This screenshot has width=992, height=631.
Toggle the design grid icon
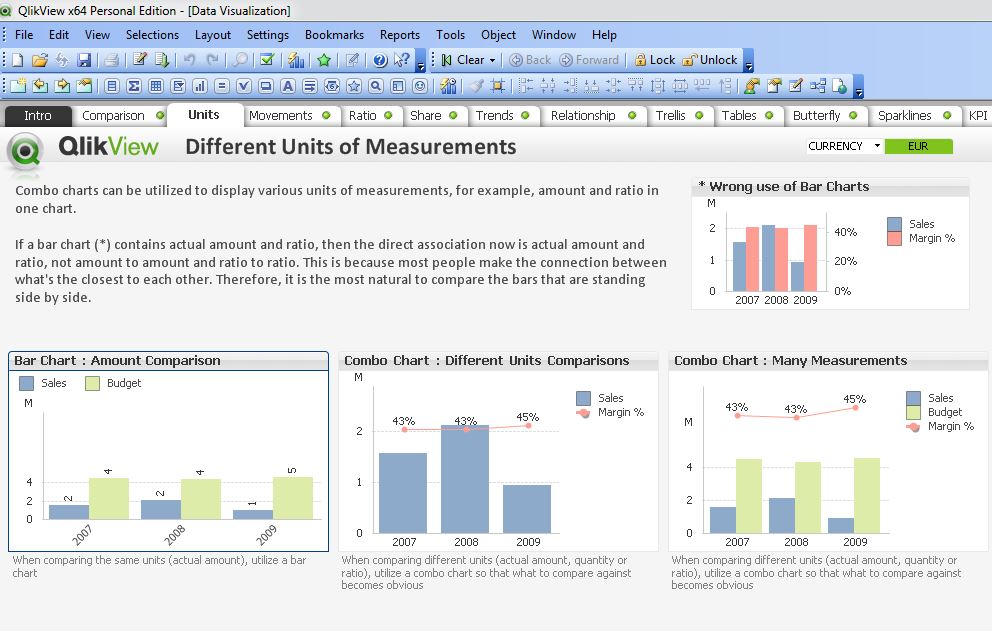pos(498,85)
